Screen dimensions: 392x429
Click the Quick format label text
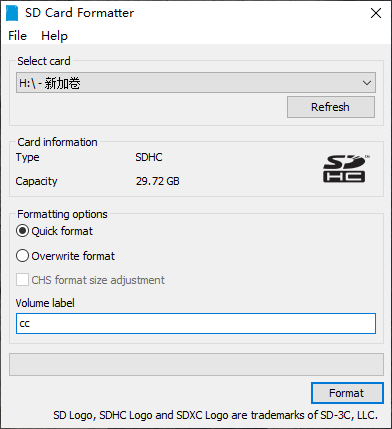(62, 231)
